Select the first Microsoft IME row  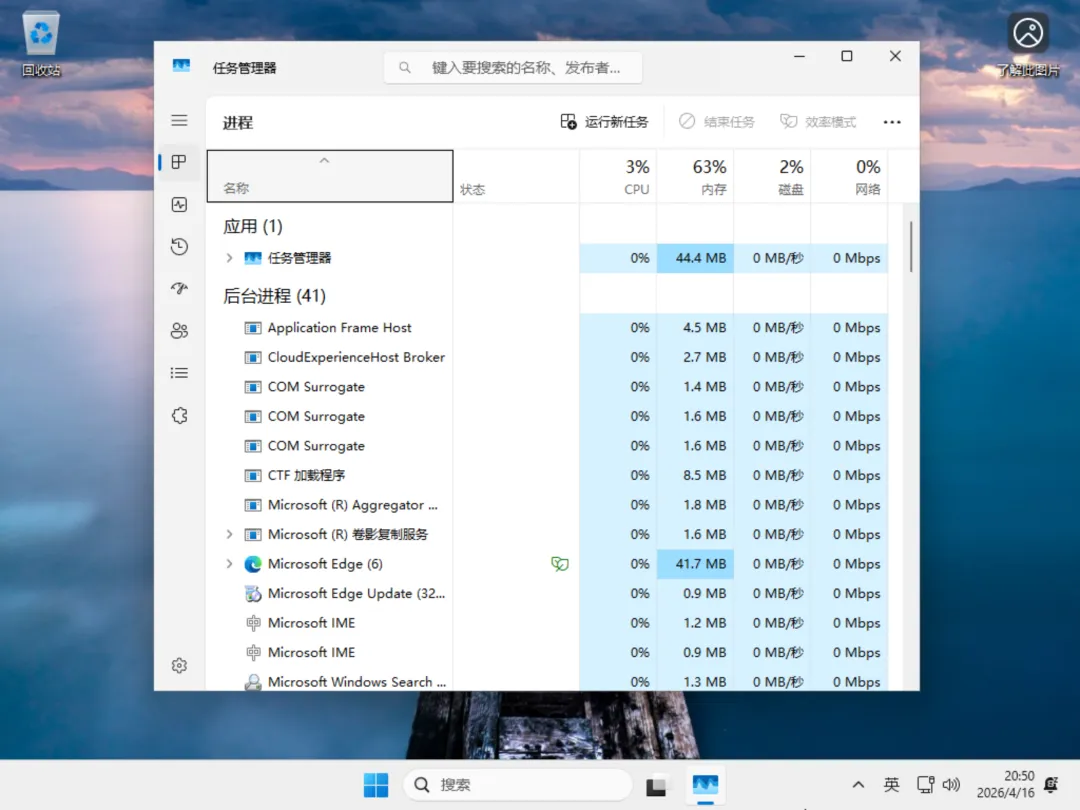[548, 623]
